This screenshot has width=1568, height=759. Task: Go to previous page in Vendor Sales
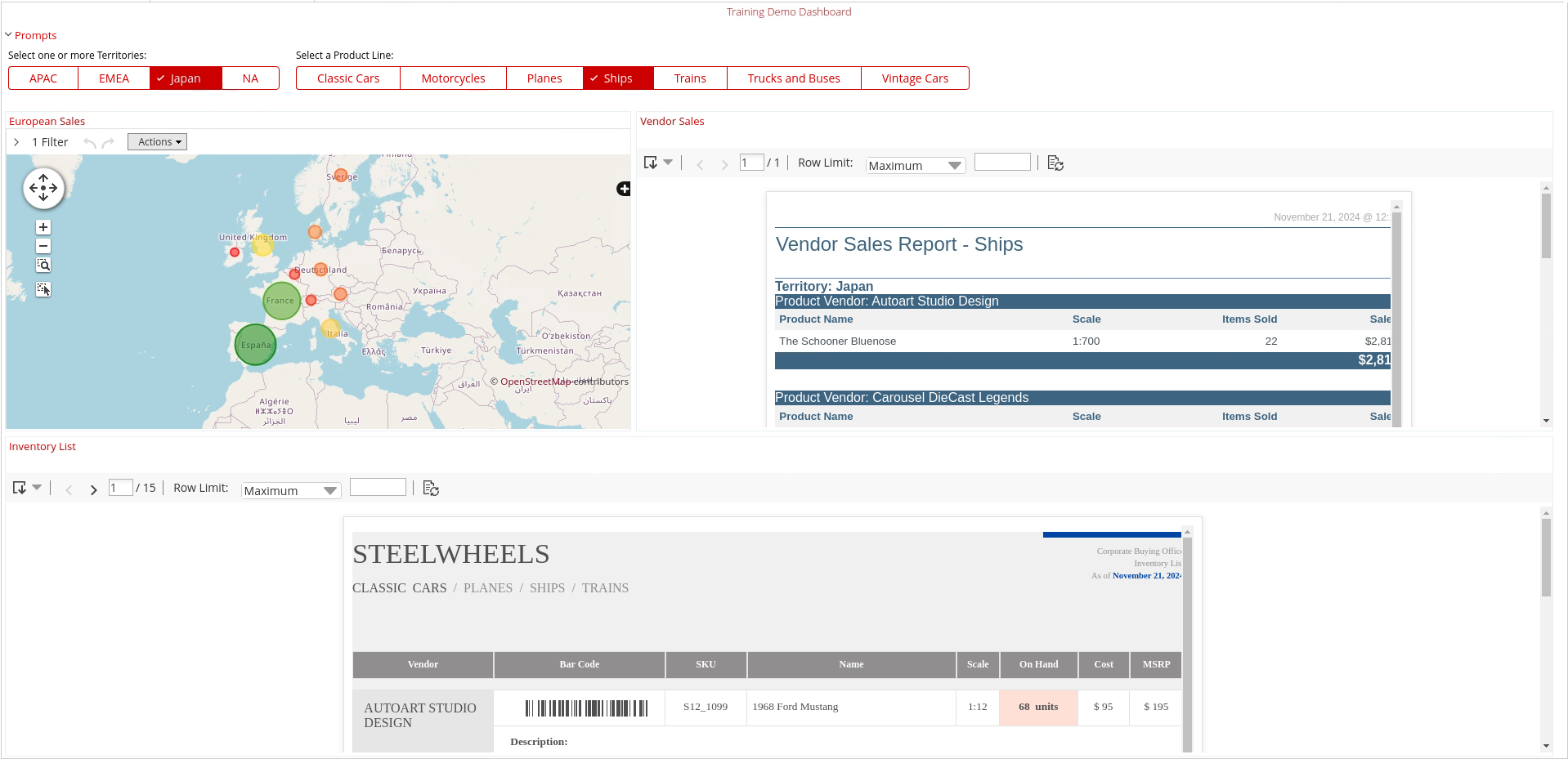tap(700, 164)
